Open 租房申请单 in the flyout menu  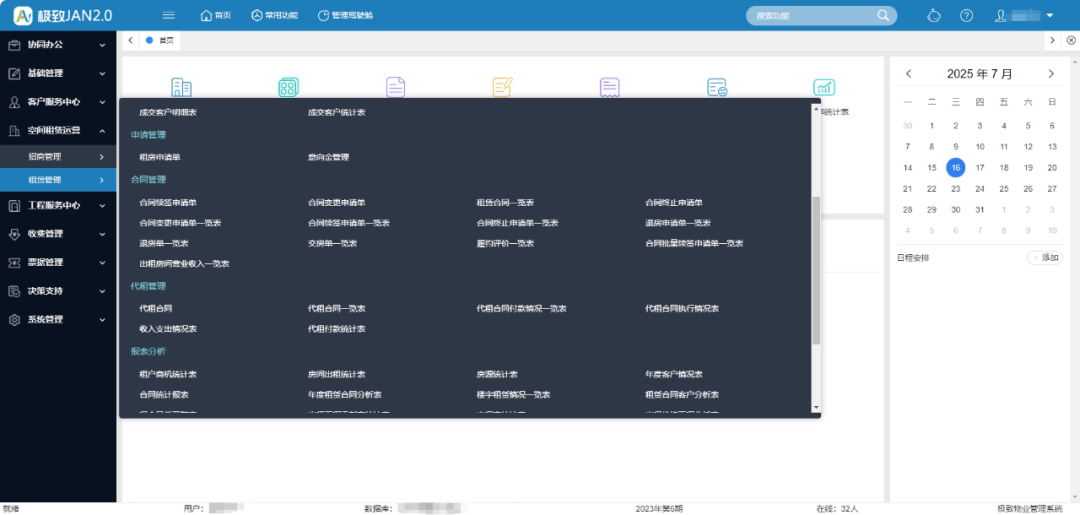(x=160, y=157)
